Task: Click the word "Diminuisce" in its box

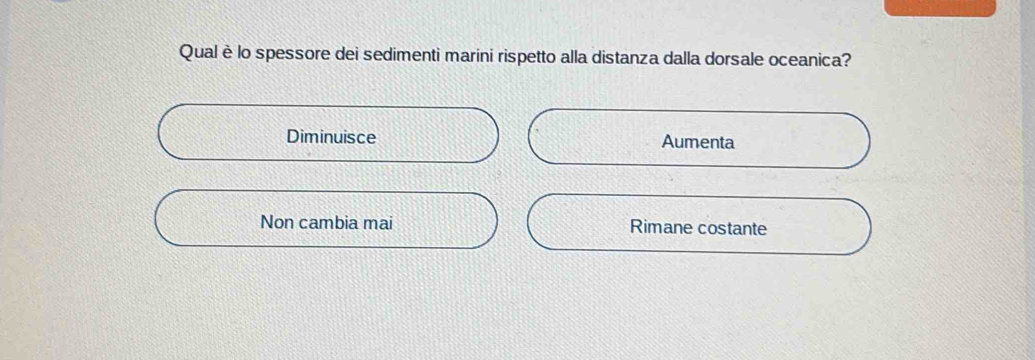Action: (x=331, y=137)
